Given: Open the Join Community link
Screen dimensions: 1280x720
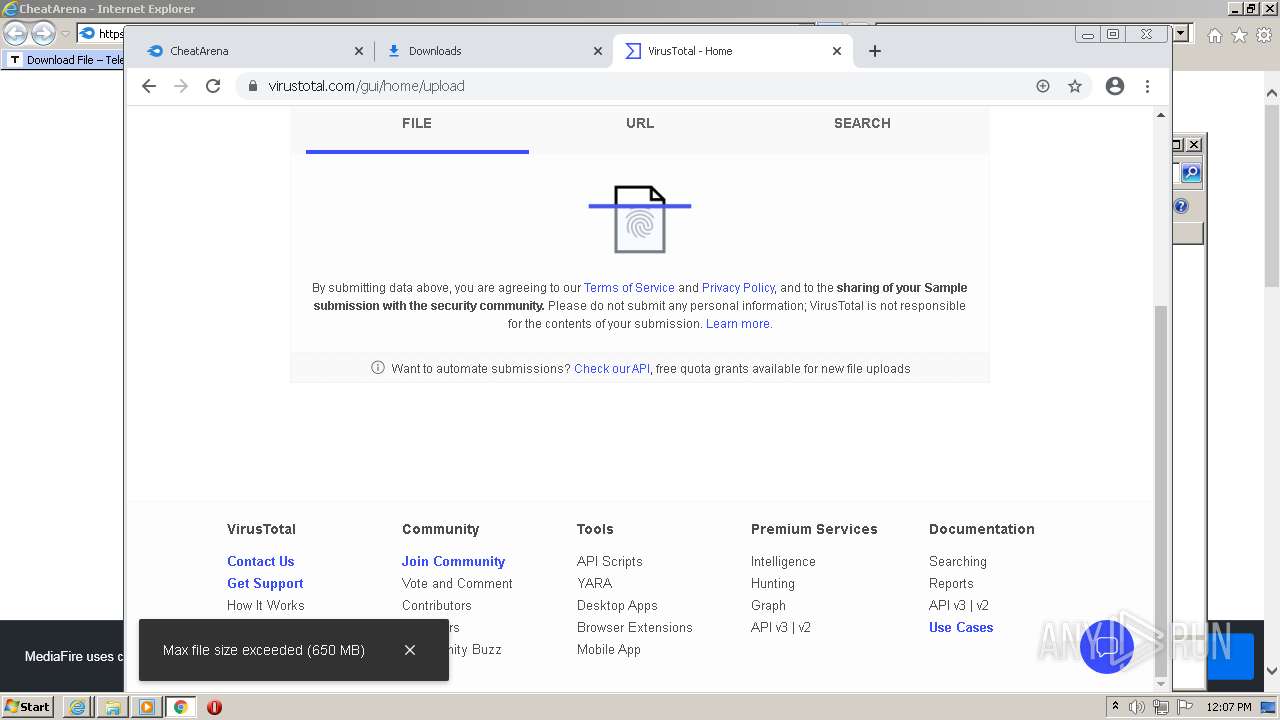Looking at the screenshot, I should [454, 561].
